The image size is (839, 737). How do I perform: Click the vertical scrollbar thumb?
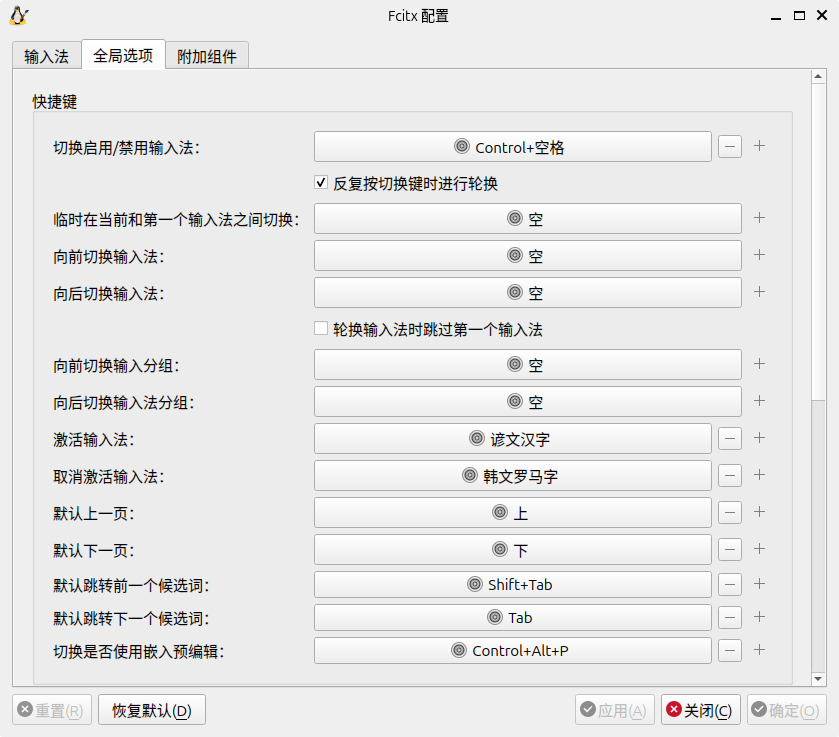click(x=818, y=242)
